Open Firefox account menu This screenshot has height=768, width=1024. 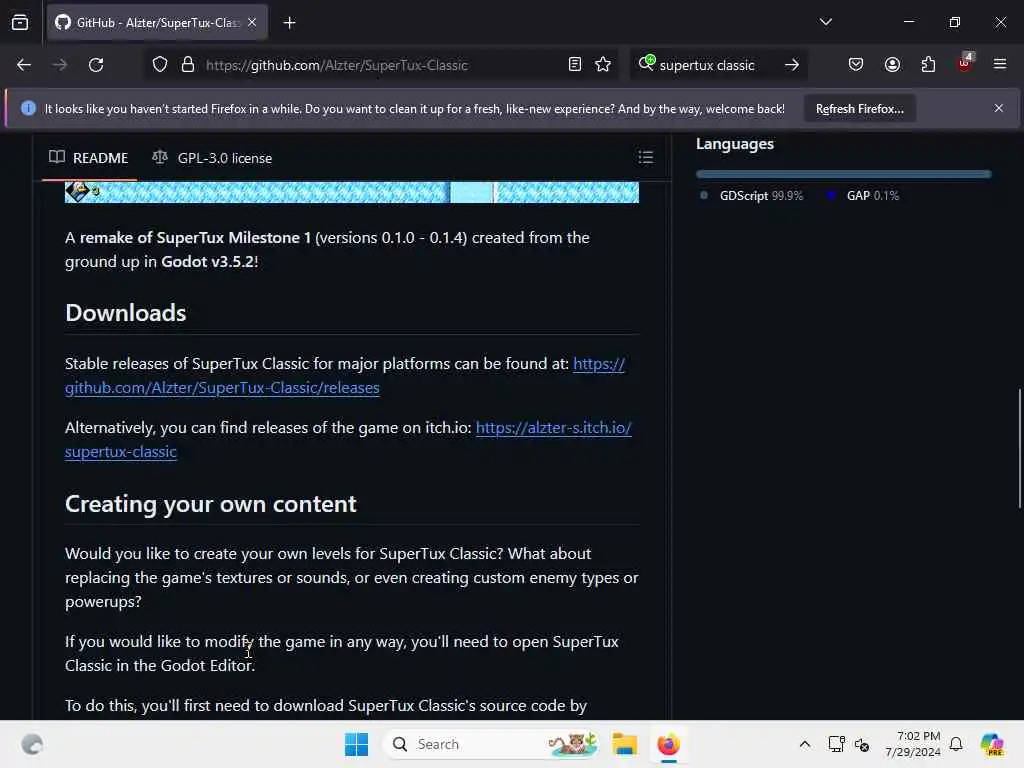point(892,65)
